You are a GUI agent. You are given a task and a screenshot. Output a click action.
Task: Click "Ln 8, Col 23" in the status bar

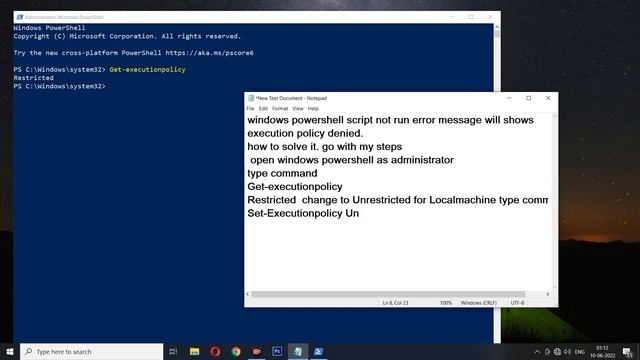pyautogui.click(x=395, y=303)
